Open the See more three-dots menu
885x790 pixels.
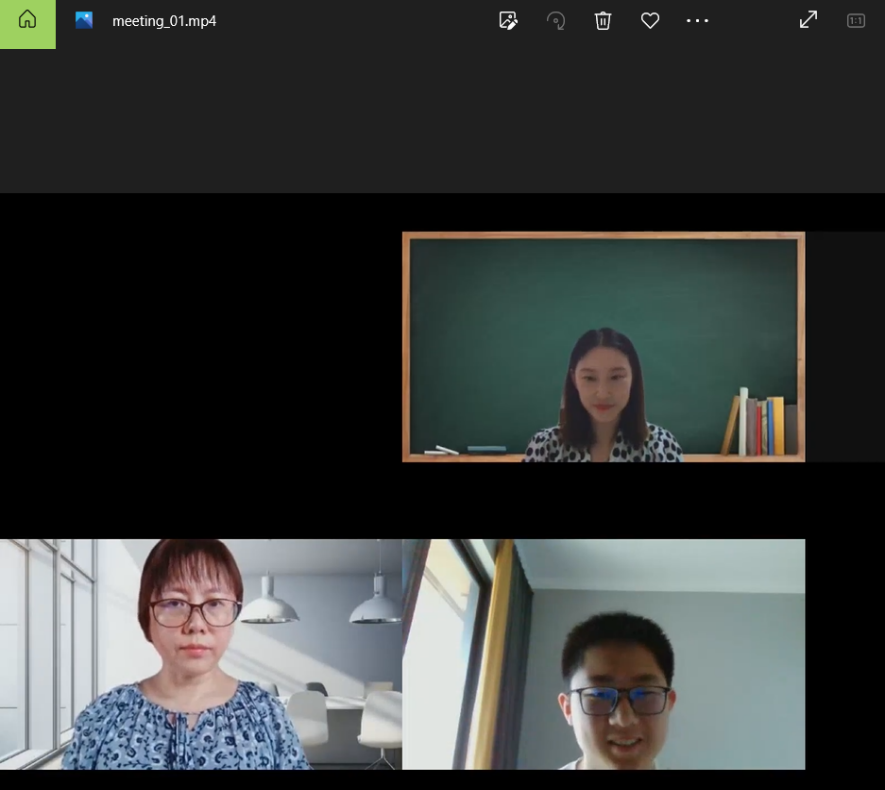(697, 21)
